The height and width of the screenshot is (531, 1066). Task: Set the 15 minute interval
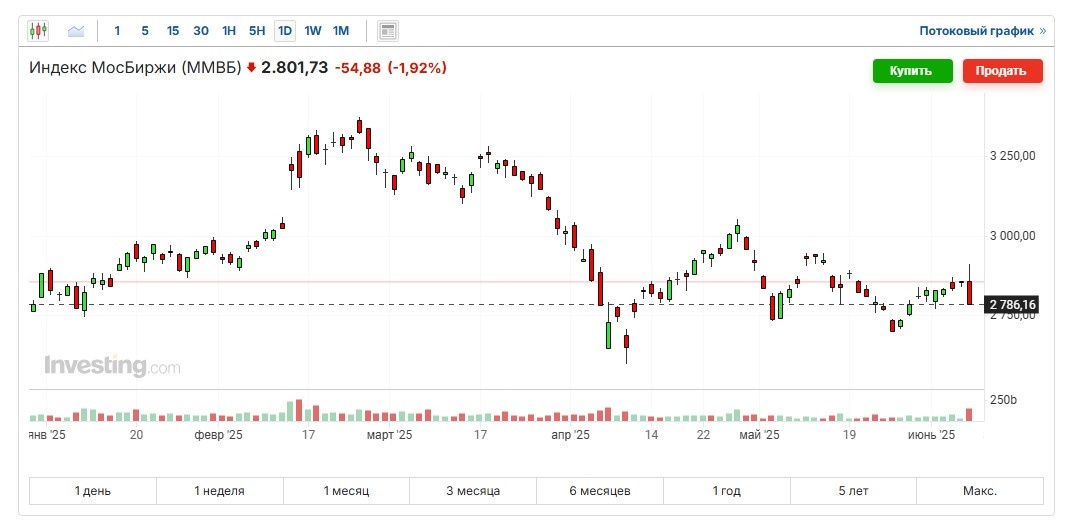coord(173,31)
